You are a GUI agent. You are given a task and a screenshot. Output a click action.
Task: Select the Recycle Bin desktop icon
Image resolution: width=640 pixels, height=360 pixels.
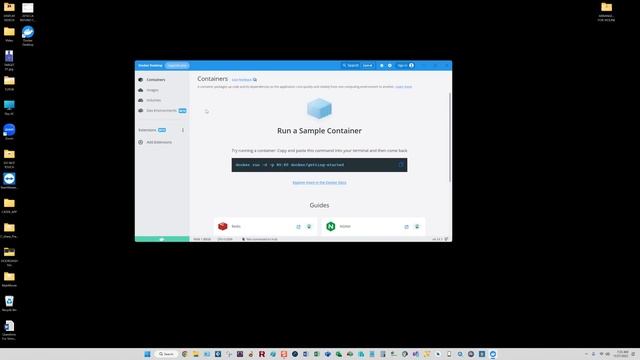point(9,304)
